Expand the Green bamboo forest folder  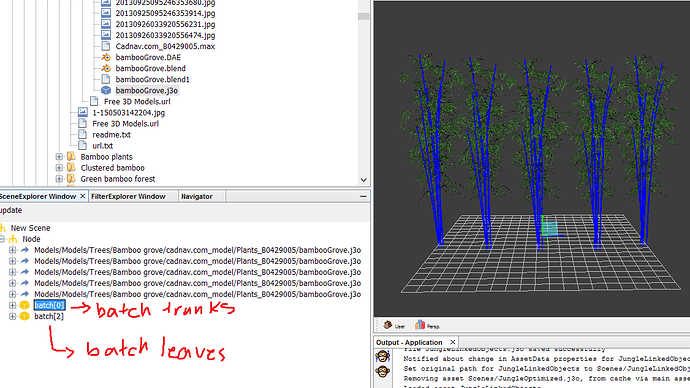click(59, 179)
